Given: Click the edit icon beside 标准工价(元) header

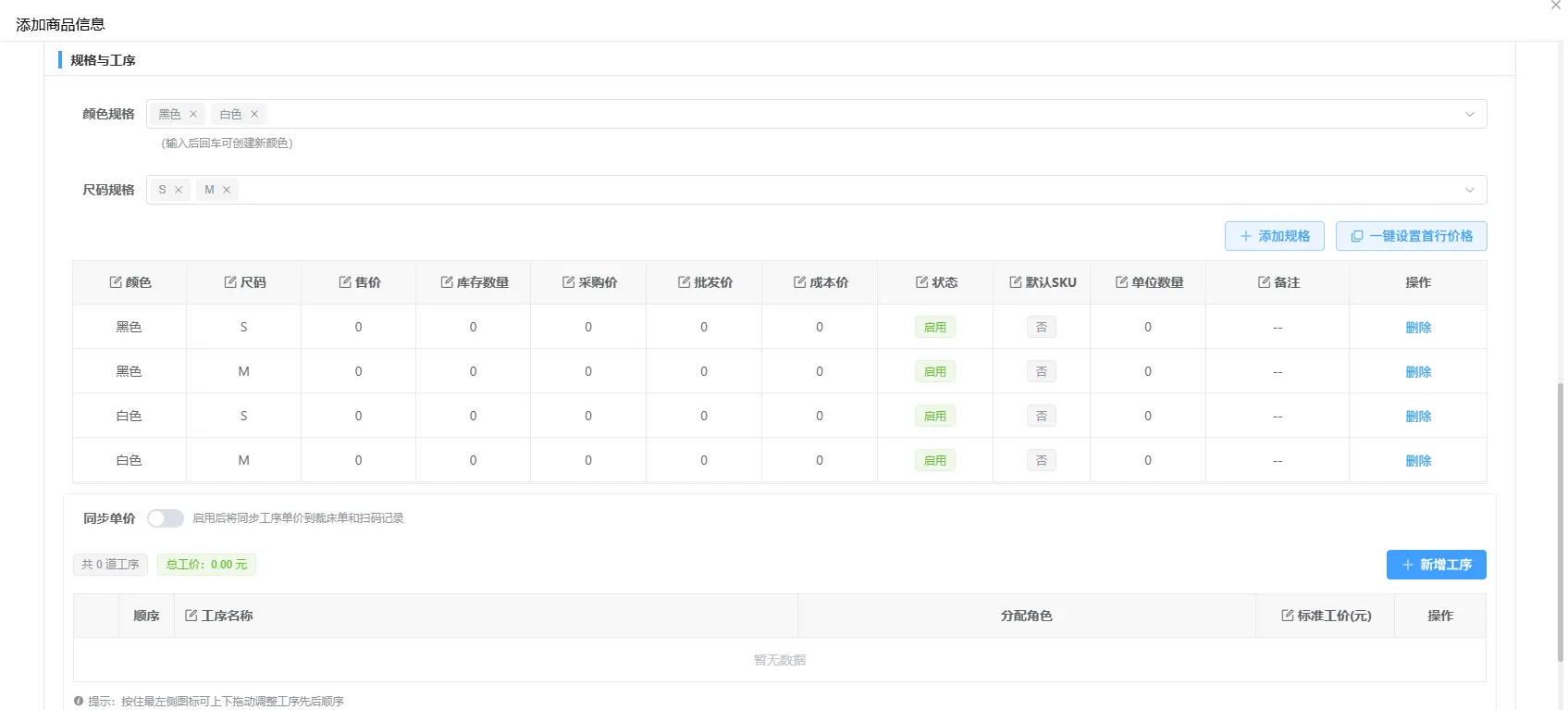Looking at the screenshot, I should (1288, 616).
